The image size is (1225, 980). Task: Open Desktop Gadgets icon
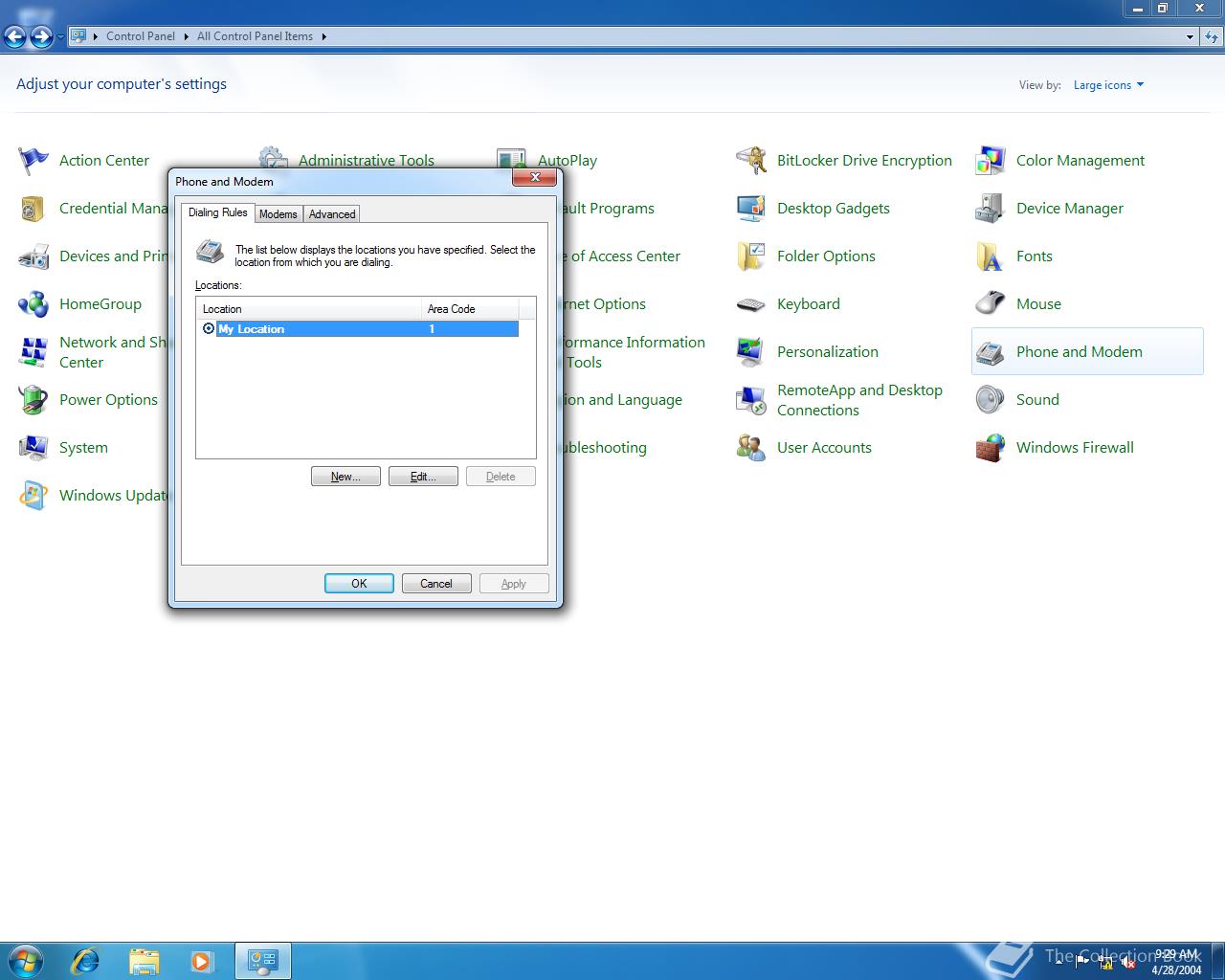tap(751, 209)
